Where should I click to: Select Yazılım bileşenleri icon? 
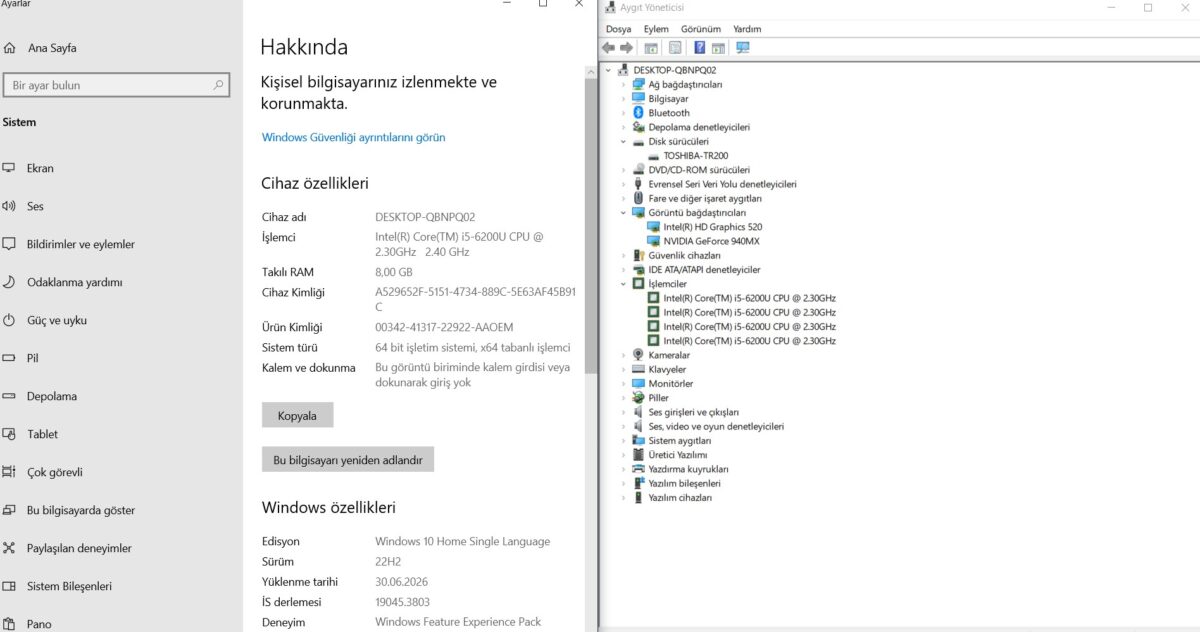point(638,483)
